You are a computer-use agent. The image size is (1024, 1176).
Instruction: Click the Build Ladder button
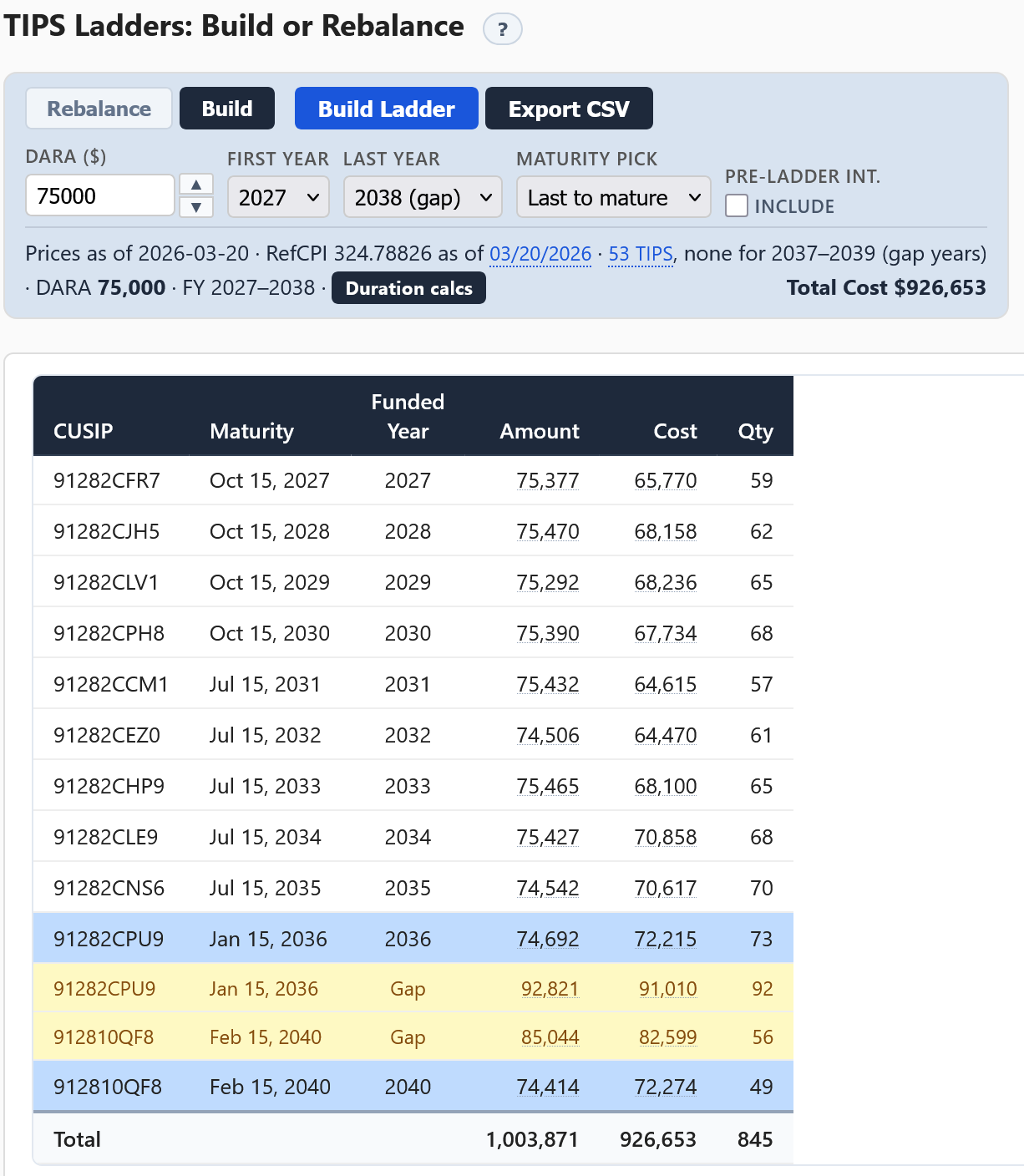pos(387,109)
